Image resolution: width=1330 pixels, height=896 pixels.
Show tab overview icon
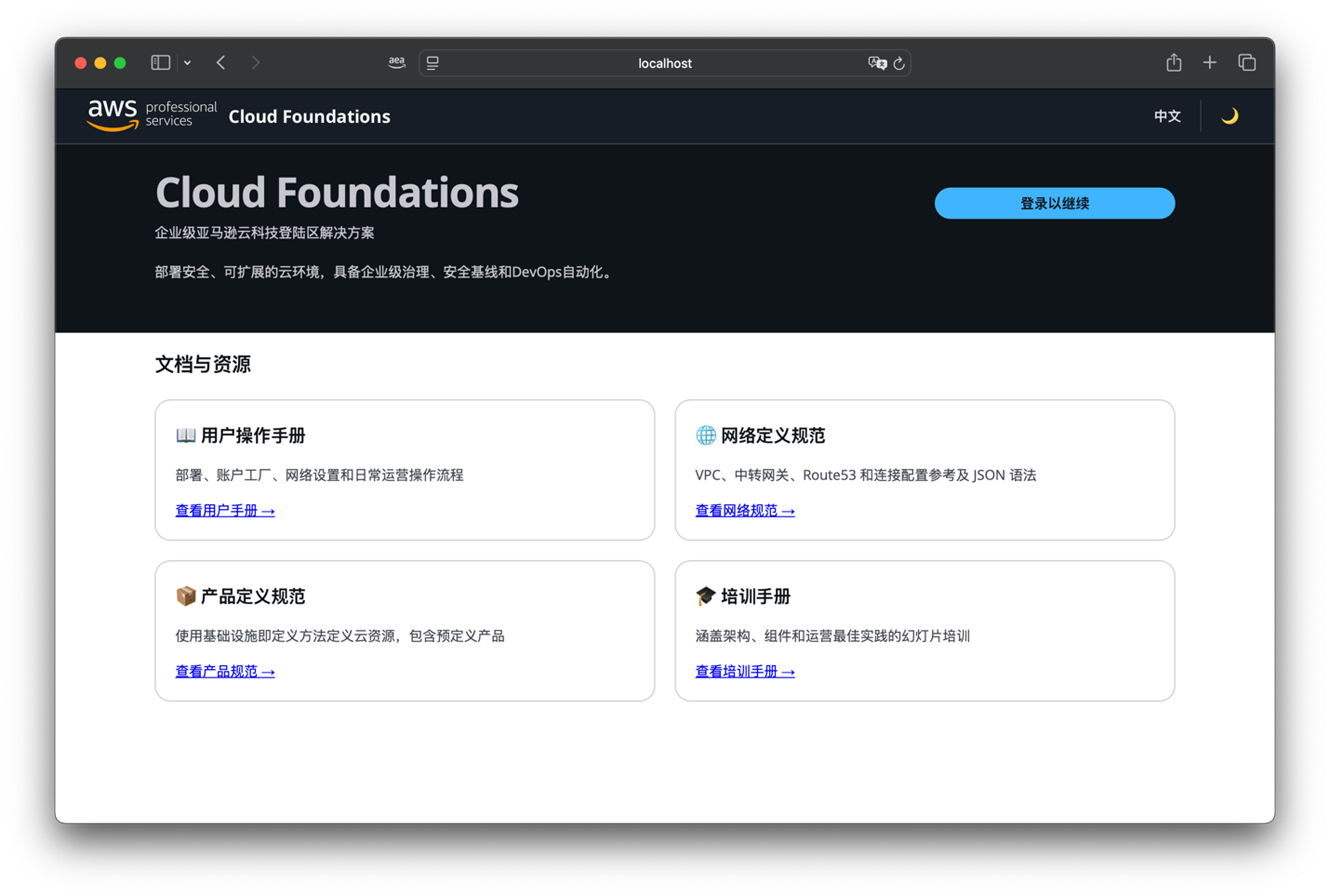(x=1247, y=62)
